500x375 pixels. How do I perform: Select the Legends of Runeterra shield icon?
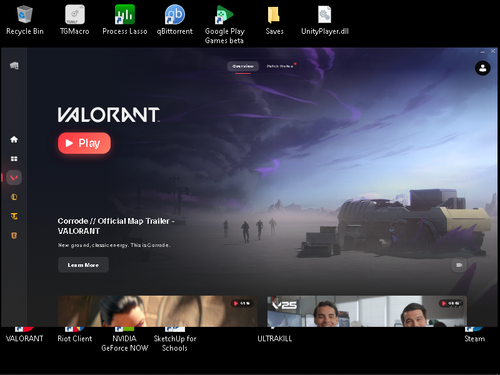(14, 235)
